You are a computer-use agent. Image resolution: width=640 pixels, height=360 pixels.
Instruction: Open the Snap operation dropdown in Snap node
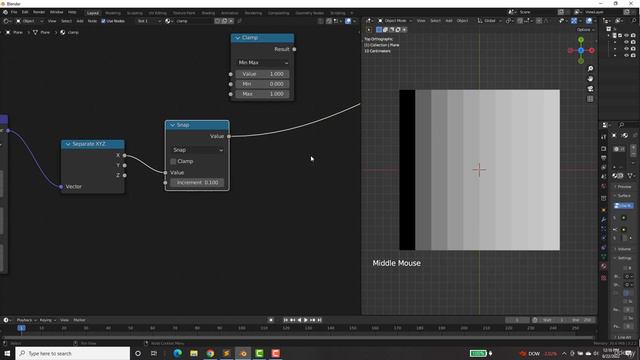(197, 150)
